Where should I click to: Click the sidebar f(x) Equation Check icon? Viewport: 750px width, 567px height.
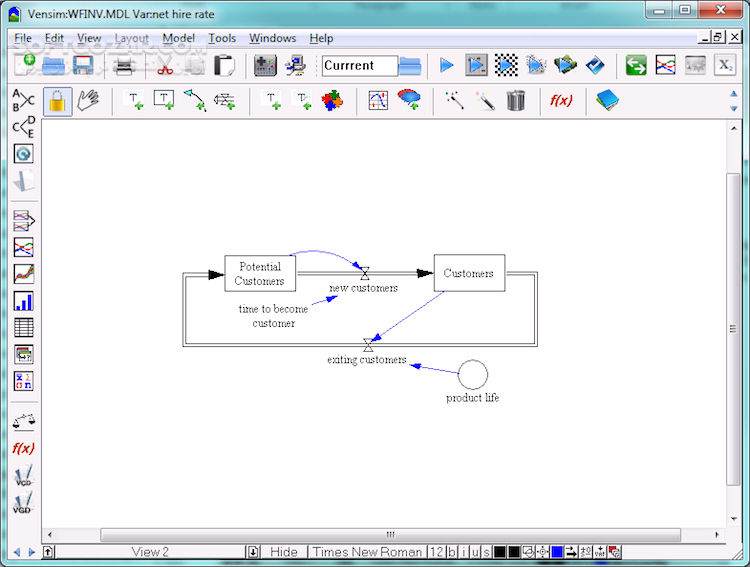(23, 448)
